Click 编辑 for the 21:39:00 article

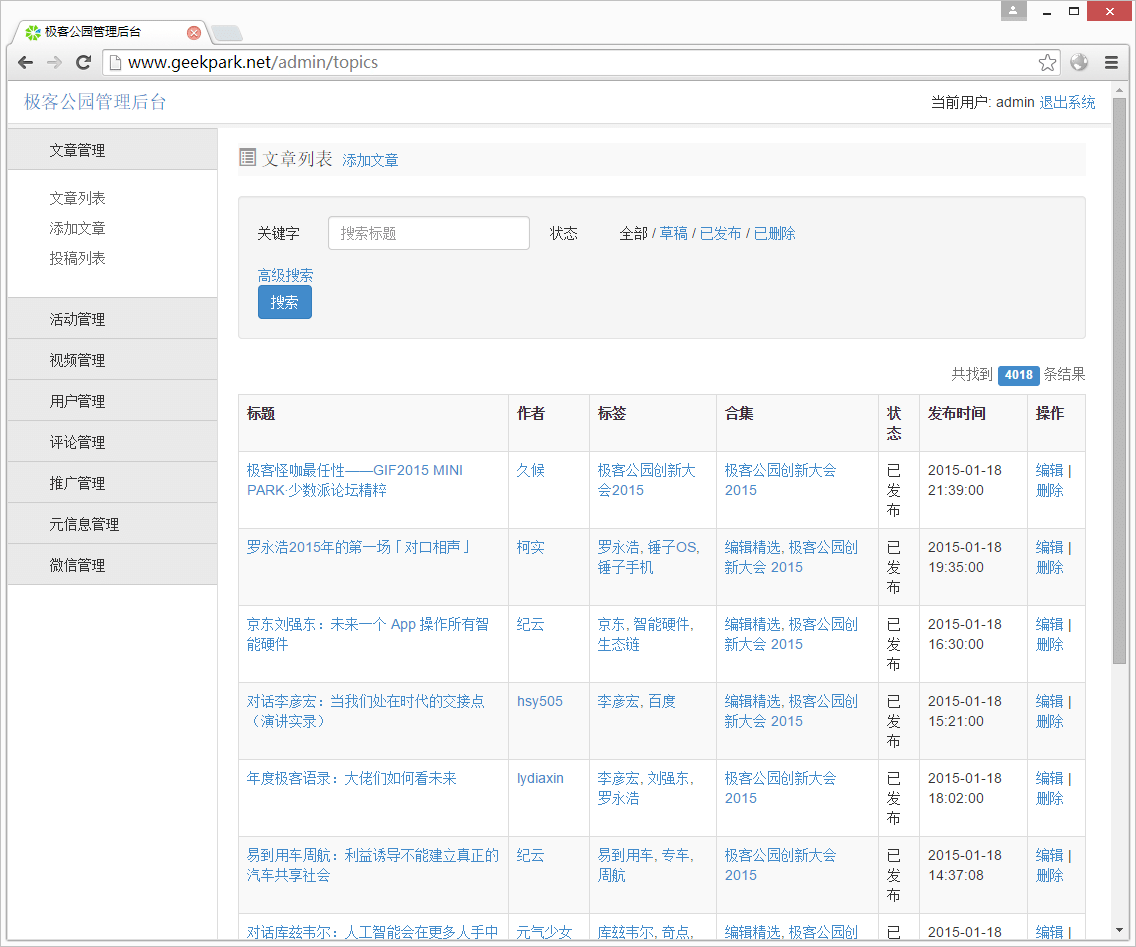1049,470
